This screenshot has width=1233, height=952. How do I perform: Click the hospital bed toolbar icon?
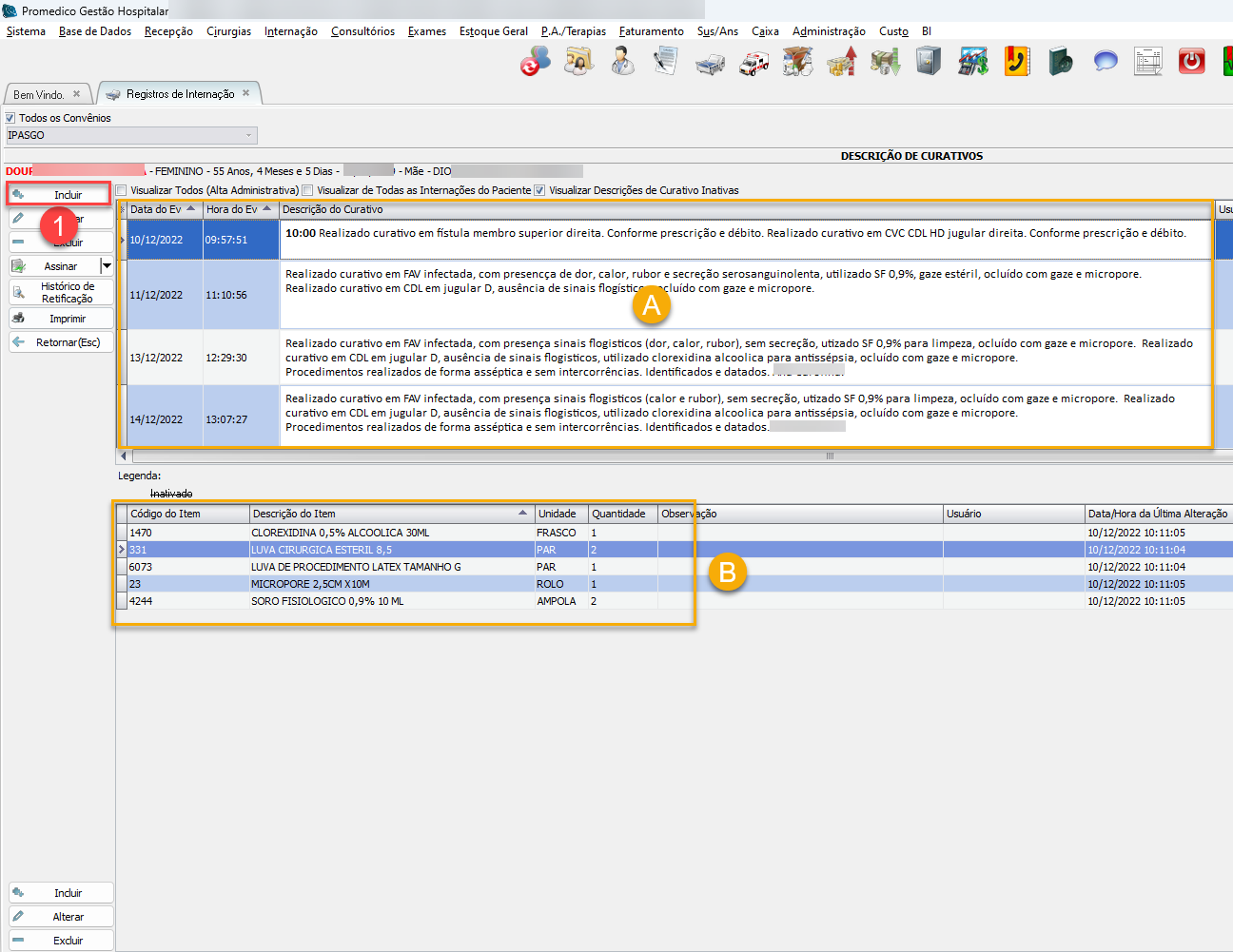710,63
